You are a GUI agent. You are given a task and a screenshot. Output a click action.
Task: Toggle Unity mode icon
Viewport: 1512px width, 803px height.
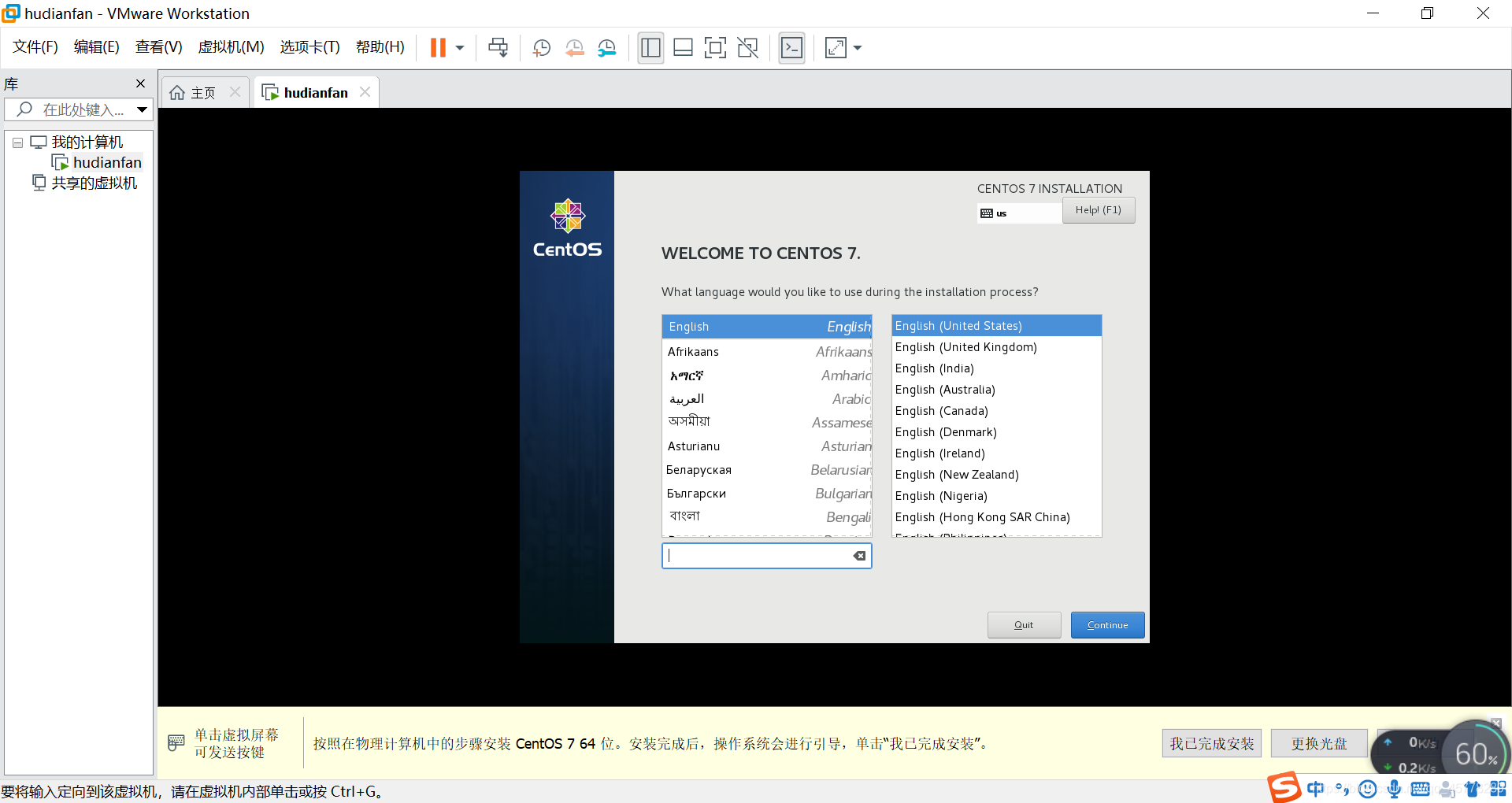(747, 48)
